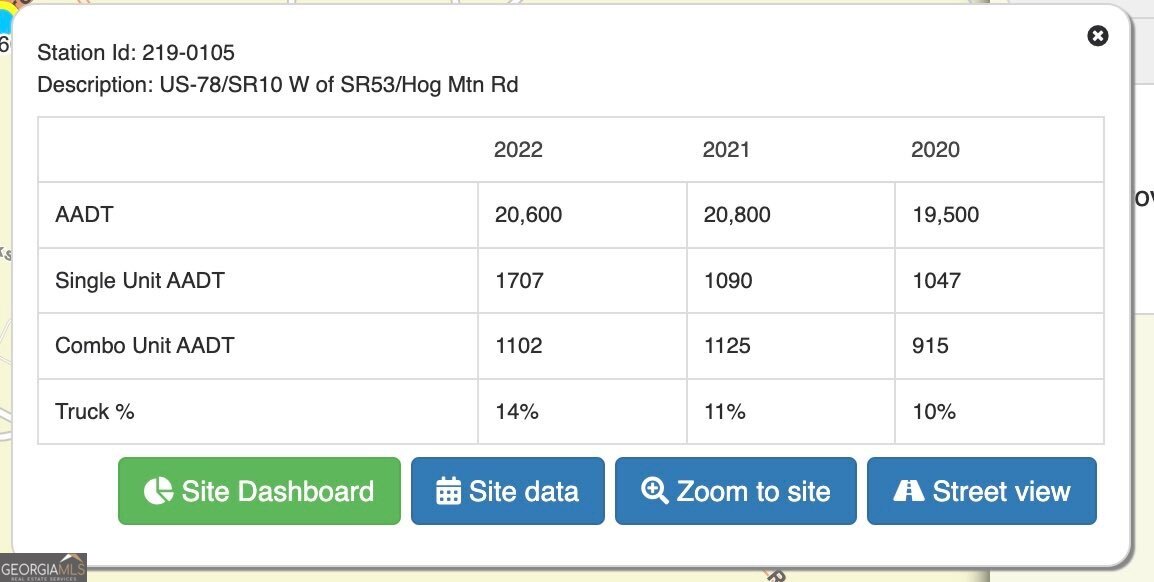Click the Single Unit AADT row label

[140, 281]
